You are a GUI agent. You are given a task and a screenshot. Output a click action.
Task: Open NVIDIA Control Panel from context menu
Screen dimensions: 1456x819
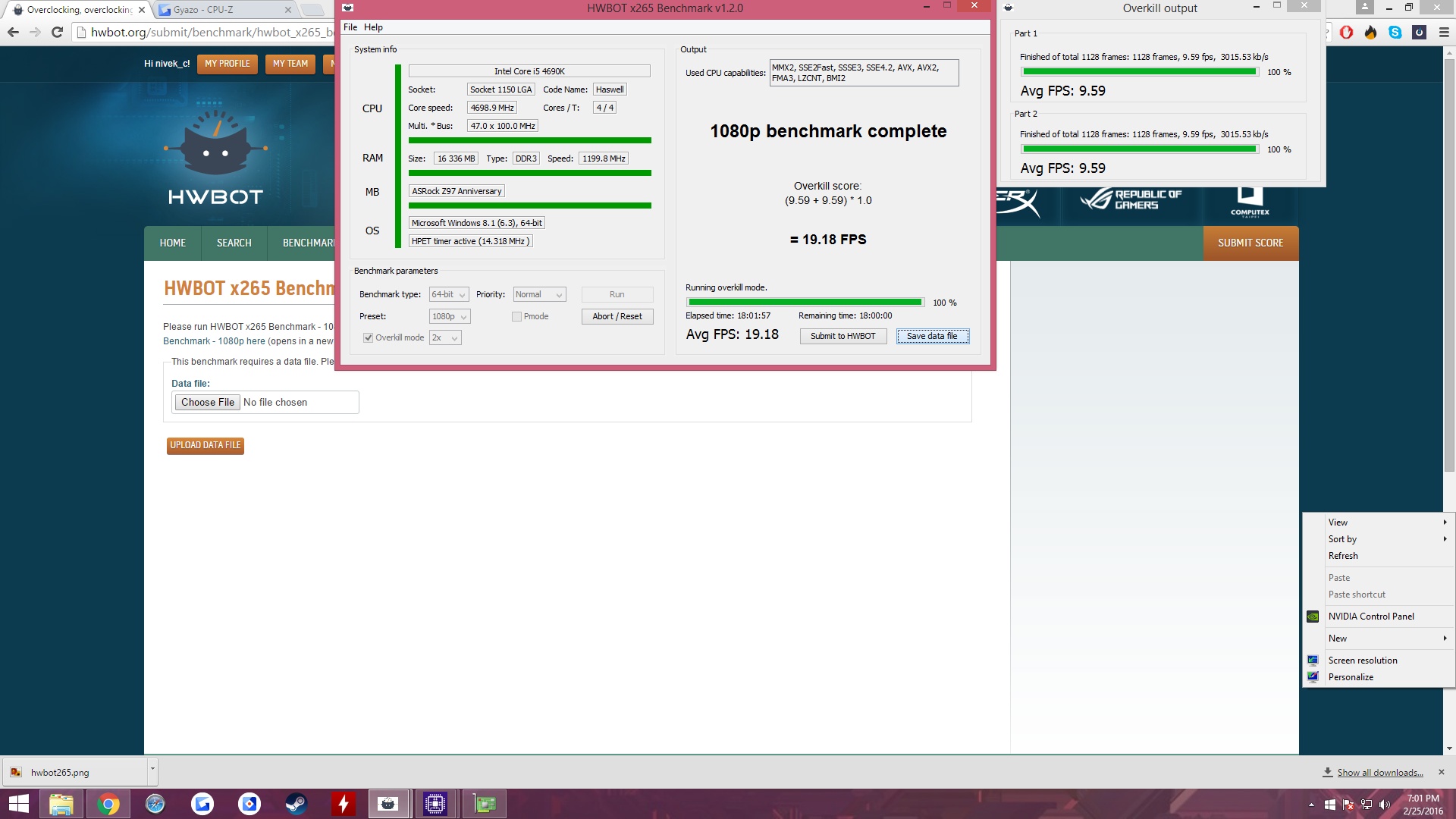[1379, 617]
